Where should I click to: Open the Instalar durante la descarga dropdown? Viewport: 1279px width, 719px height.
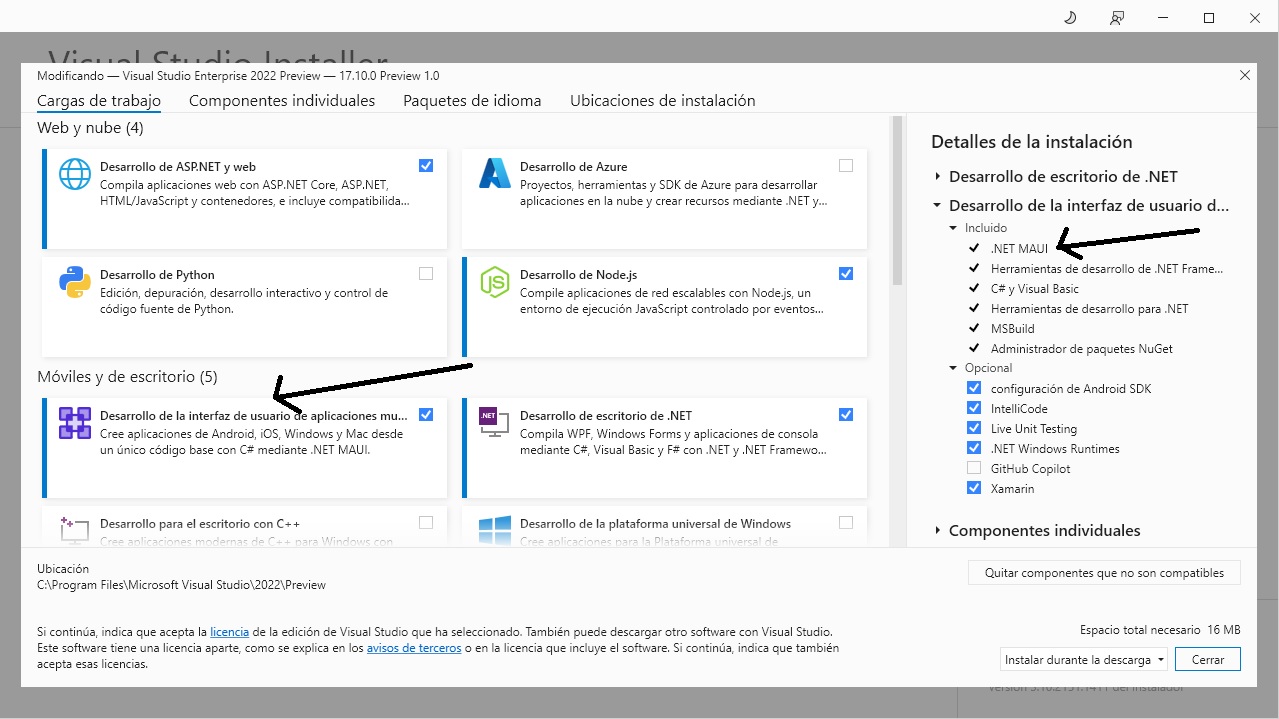click(x=1084, y=660)
